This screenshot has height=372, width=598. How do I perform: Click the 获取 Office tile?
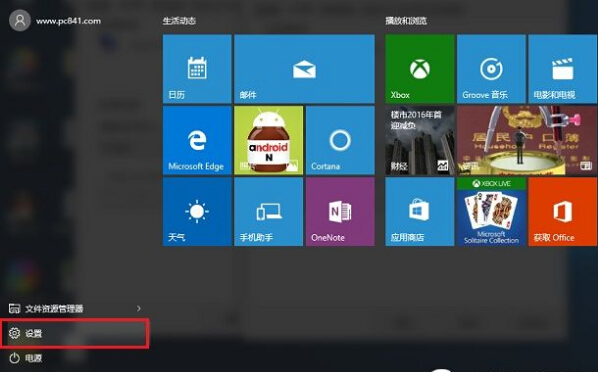[563, 212]
